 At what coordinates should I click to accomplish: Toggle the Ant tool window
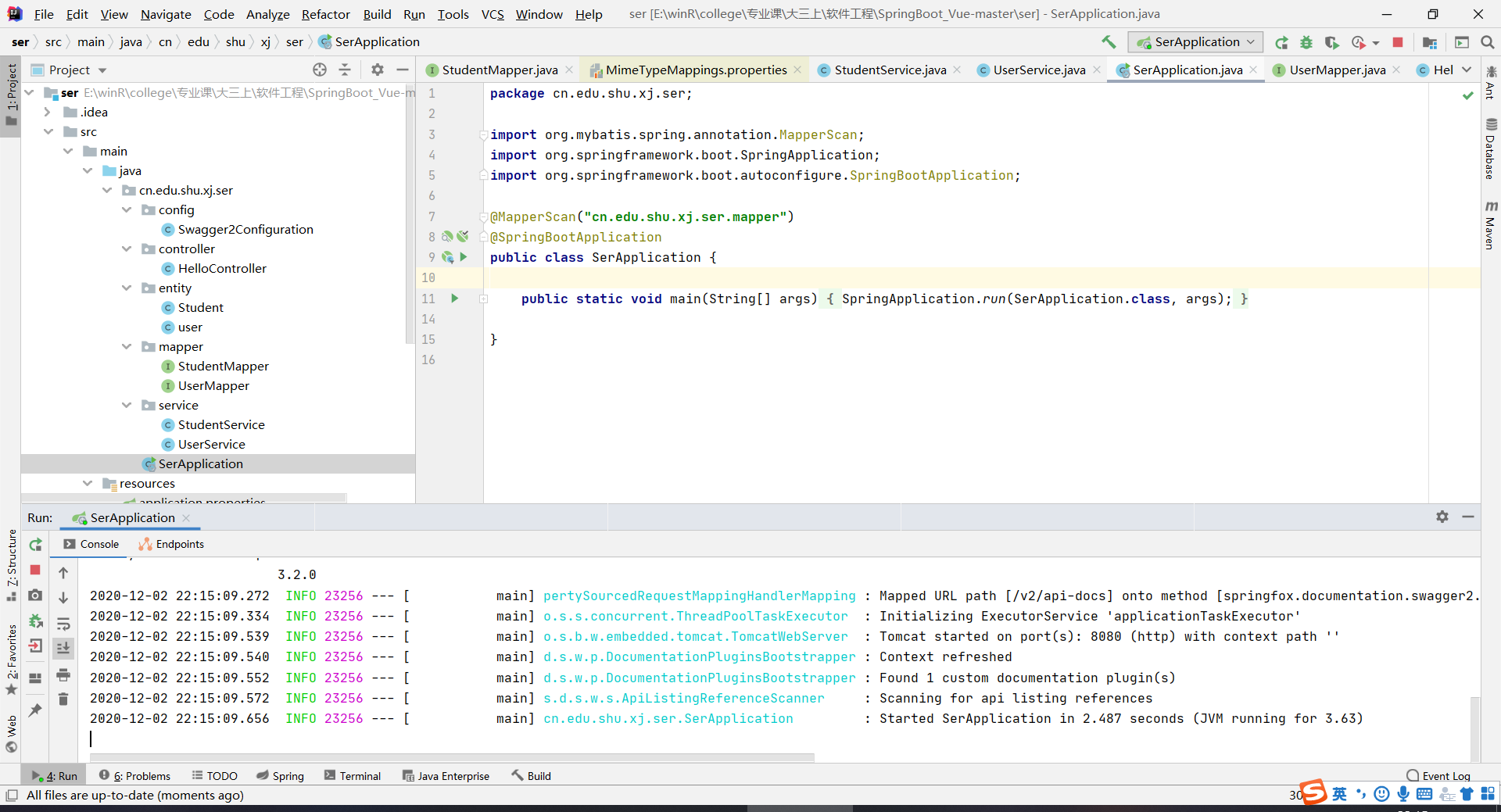(1491, 83)
